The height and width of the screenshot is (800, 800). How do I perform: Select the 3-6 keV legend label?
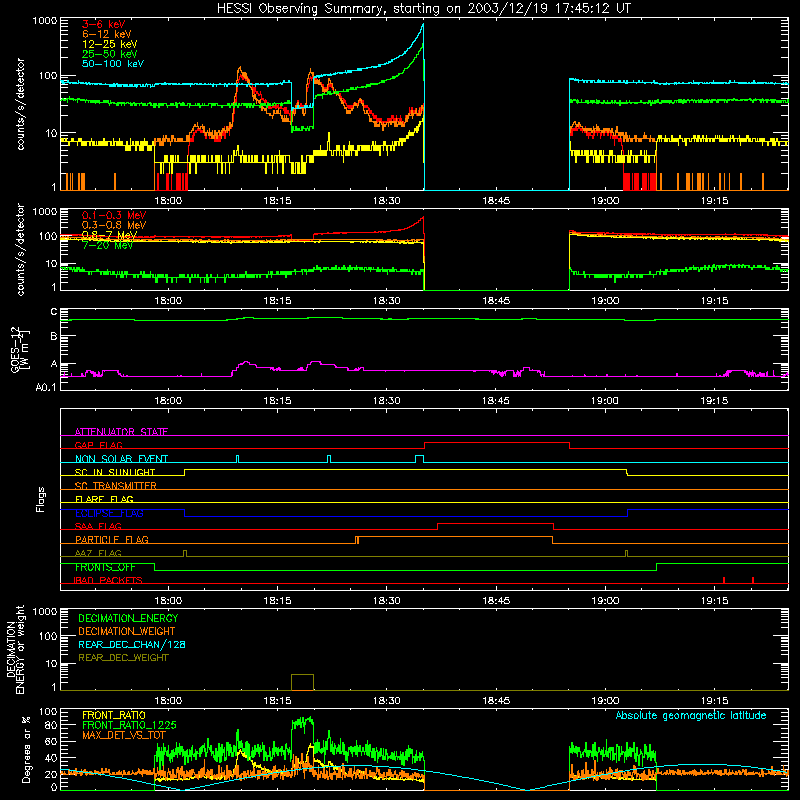pyautogui.click(x=104, y=24)
